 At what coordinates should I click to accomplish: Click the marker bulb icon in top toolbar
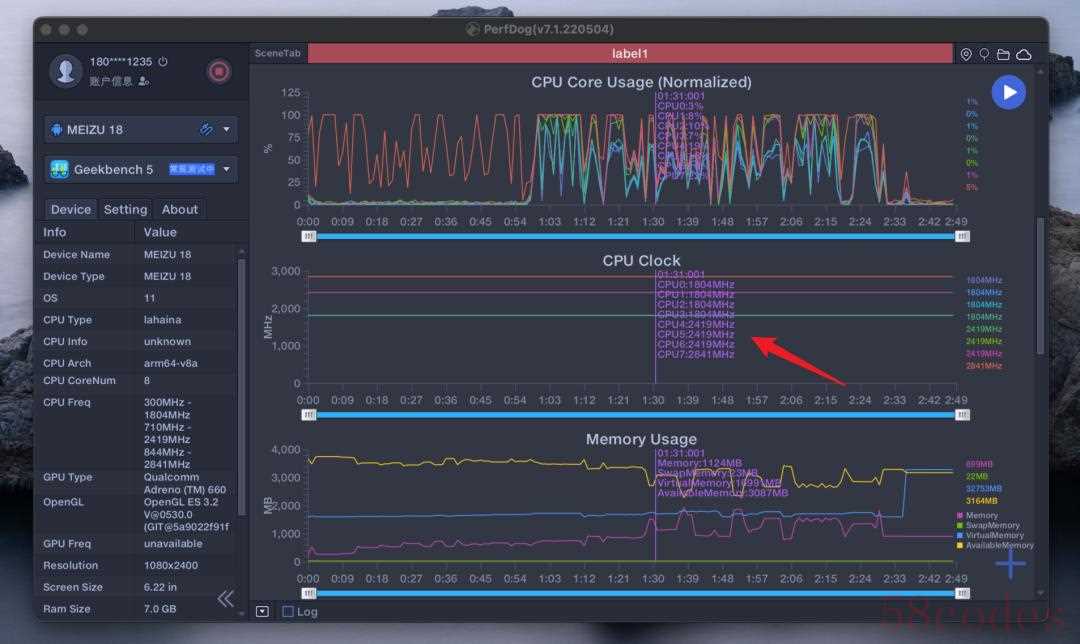(x=984, y=54)
